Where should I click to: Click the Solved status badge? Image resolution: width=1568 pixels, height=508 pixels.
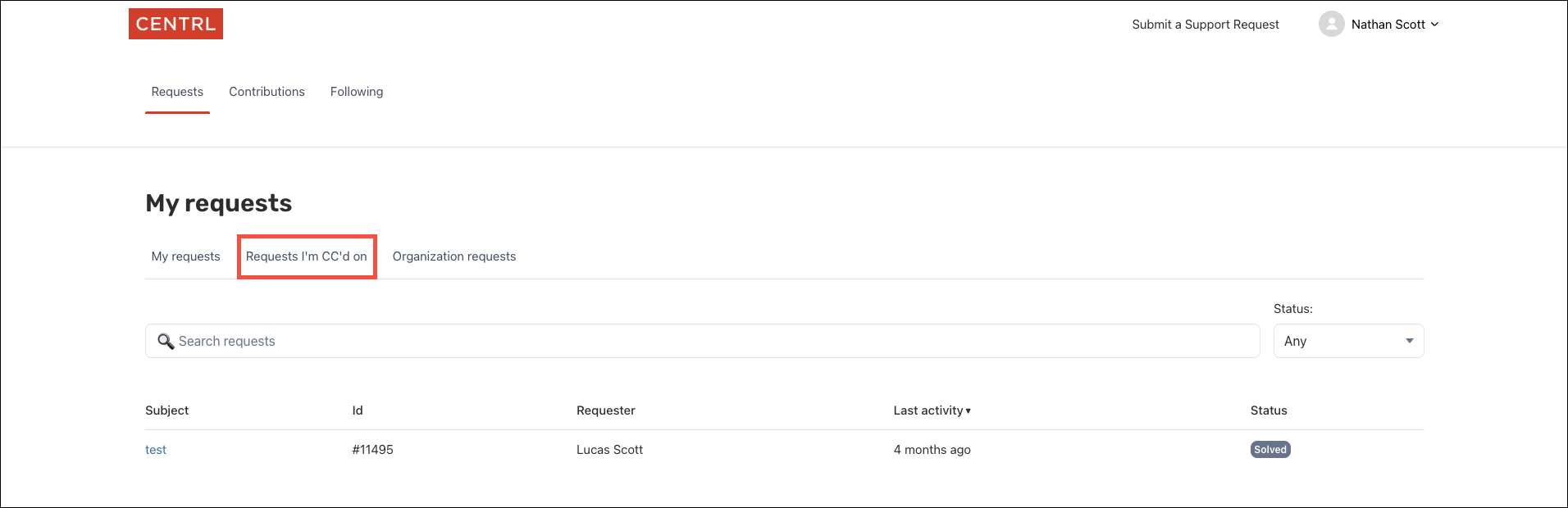pos(1269,450)
